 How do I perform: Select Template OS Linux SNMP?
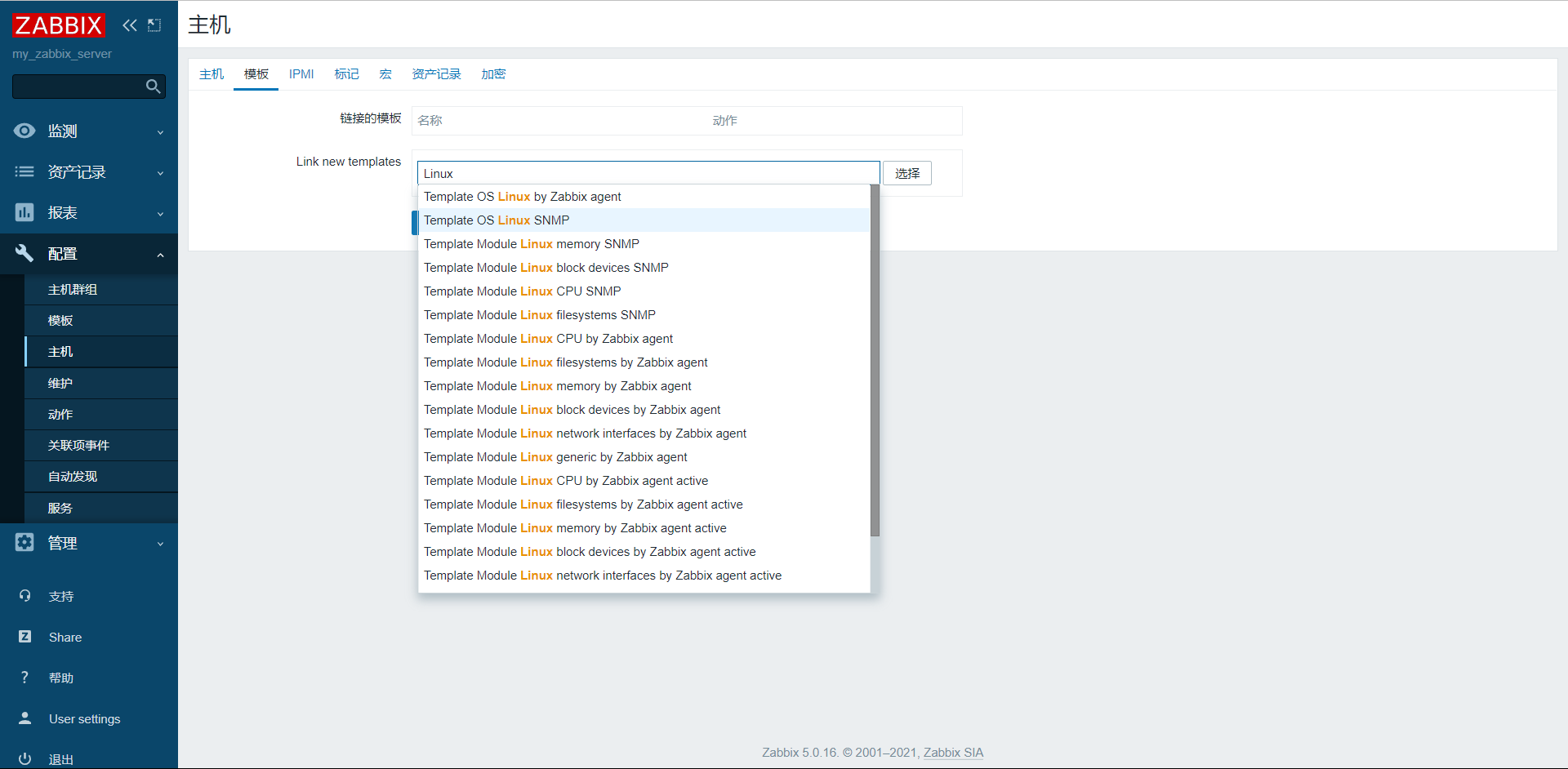click(x=644, y=220)
